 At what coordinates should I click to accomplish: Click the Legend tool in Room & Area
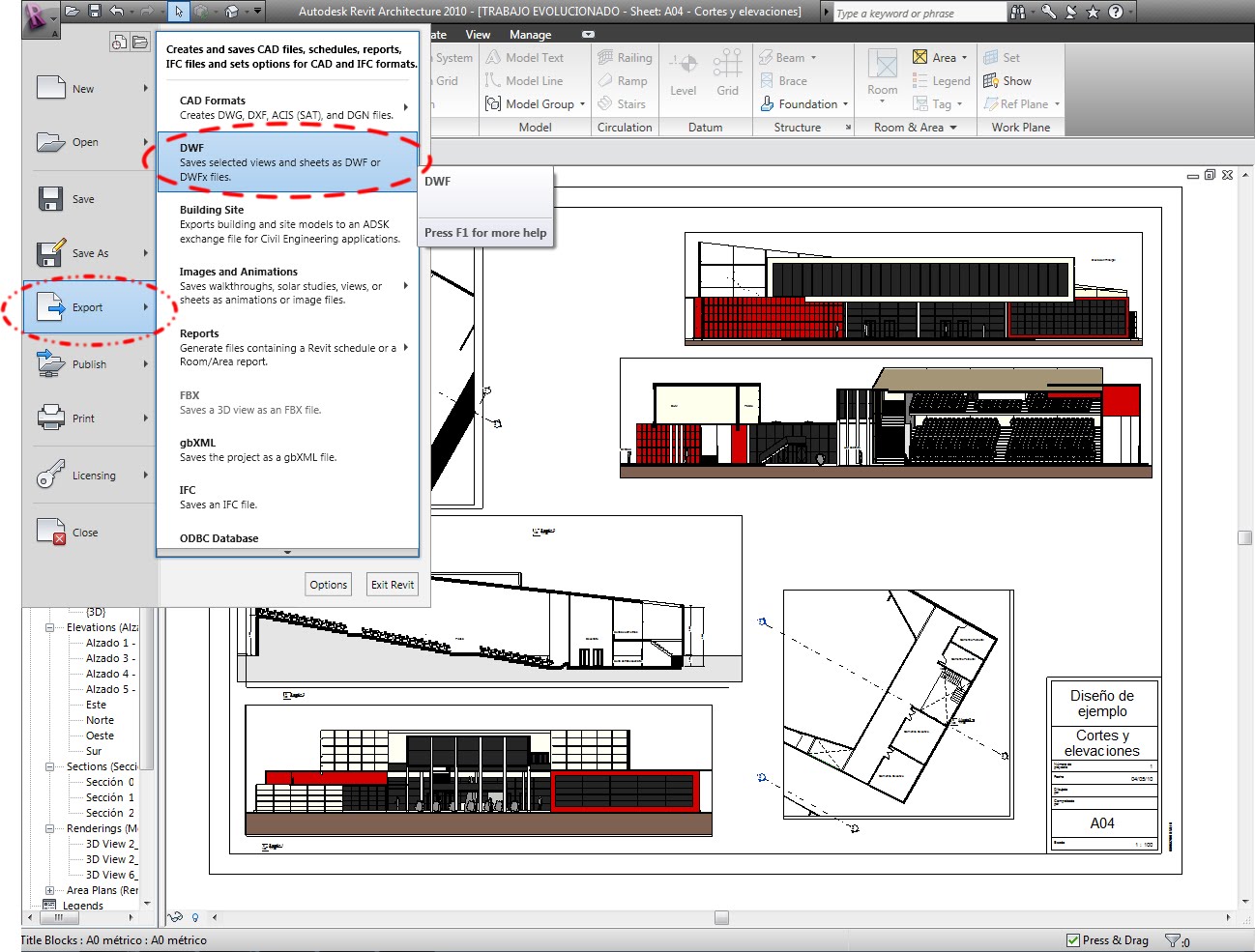[x=942, y=81]
